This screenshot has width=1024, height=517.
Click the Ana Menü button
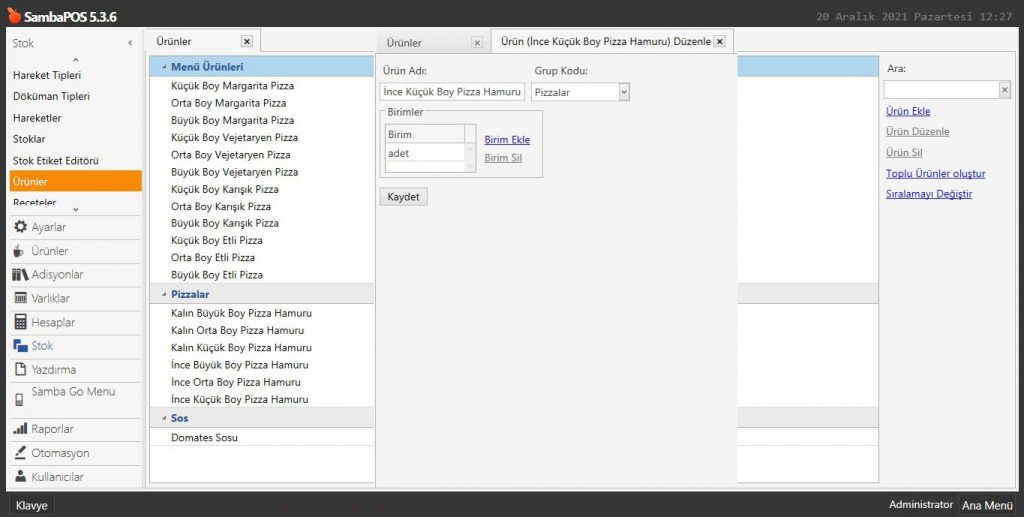click(x=987, y=505)
